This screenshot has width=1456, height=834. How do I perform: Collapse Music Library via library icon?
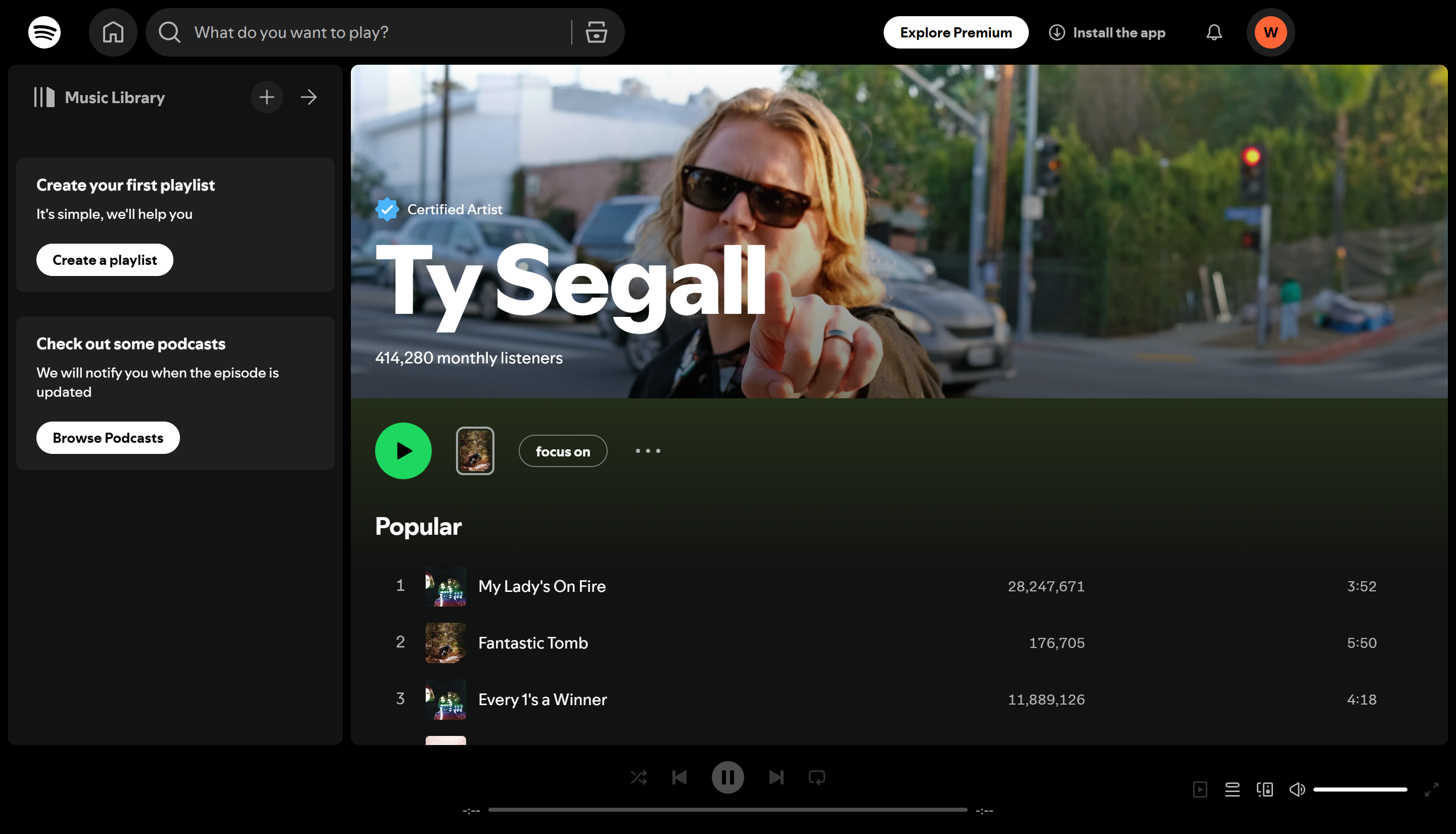tap(44, 98)
